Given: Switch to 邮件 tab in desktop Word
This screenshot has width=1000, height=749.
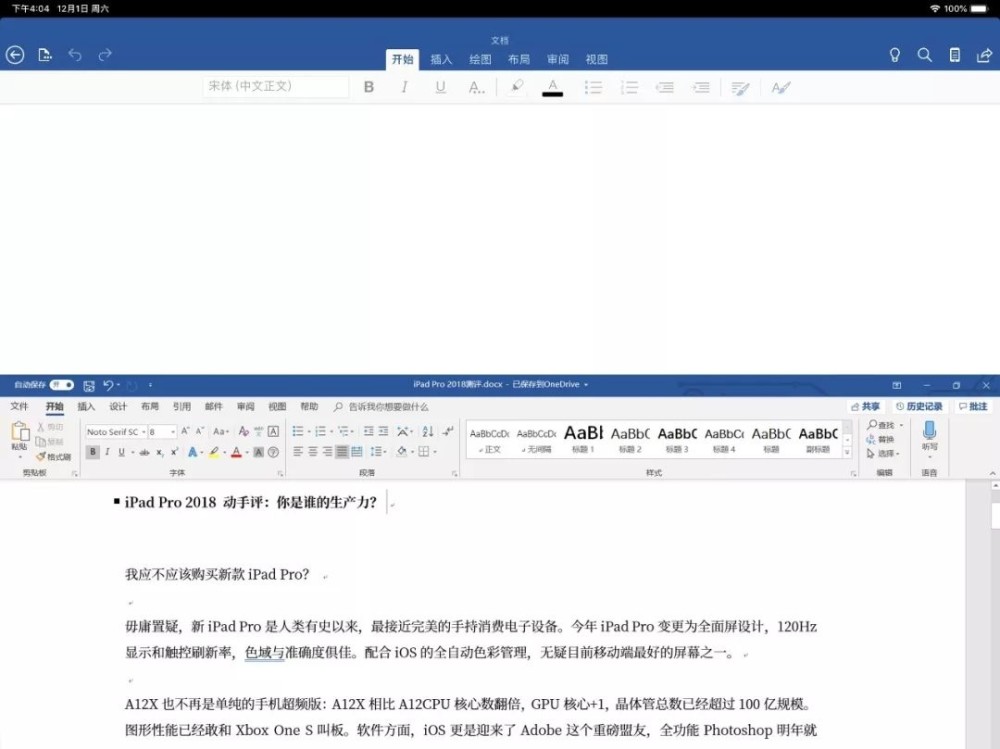Looking at the screenshot, I should pos(214,406).
